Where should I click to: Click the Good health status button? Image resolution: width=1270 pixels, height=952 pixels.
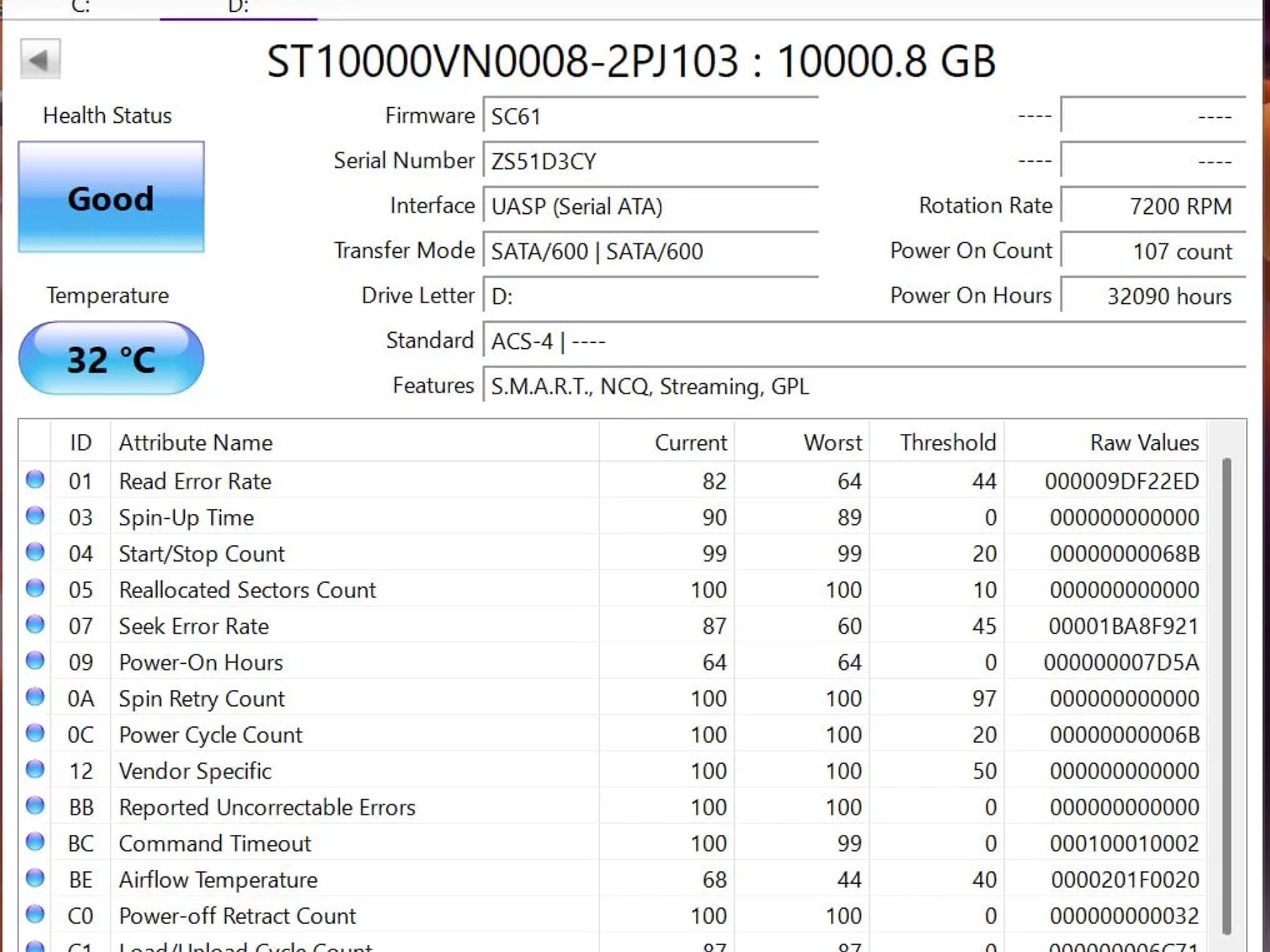click(x=111, y=197)
